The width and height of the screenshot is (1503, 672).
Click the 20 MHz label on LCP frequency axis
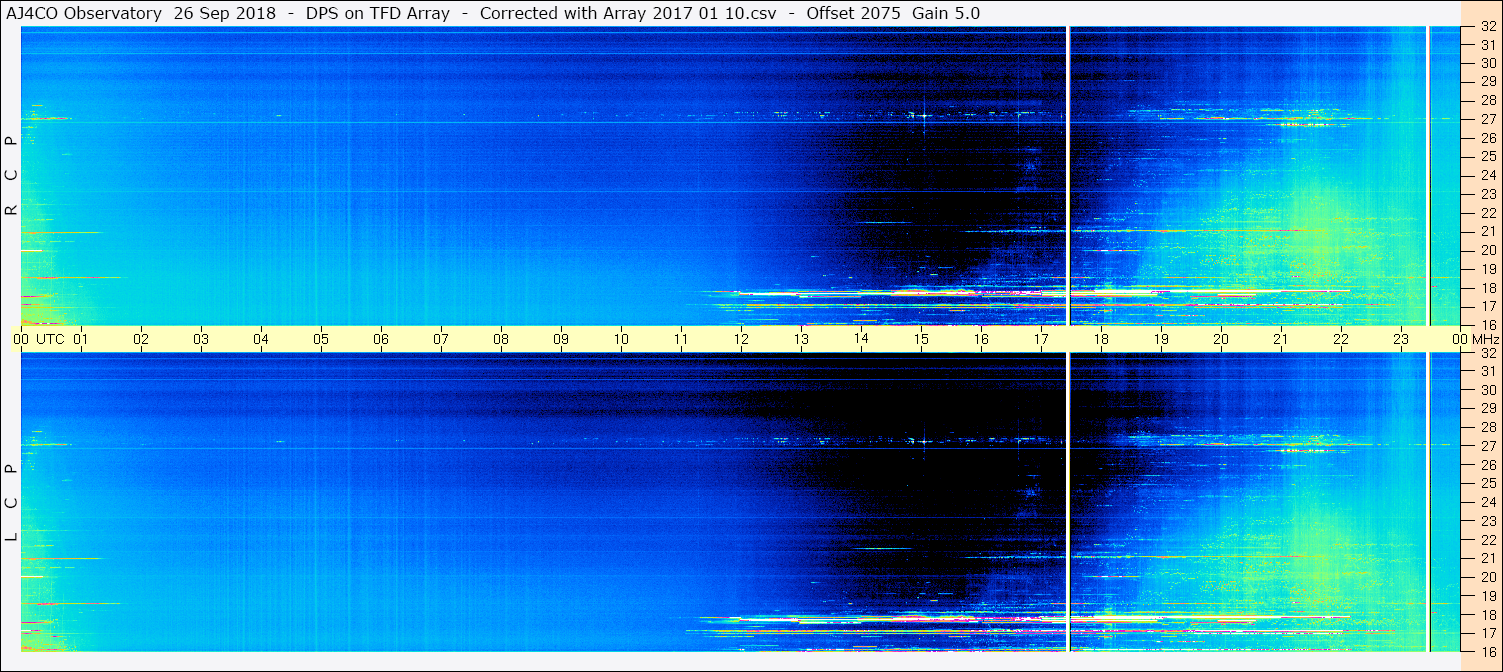pyautogui.click(x=1488, y=577)
